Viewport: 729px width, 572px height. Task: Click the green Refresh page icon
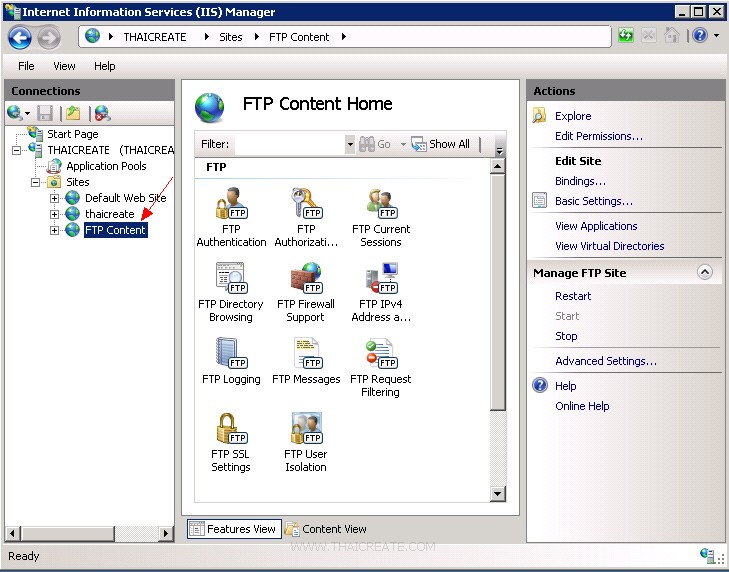pyautogui.click(x=626, y=35)
